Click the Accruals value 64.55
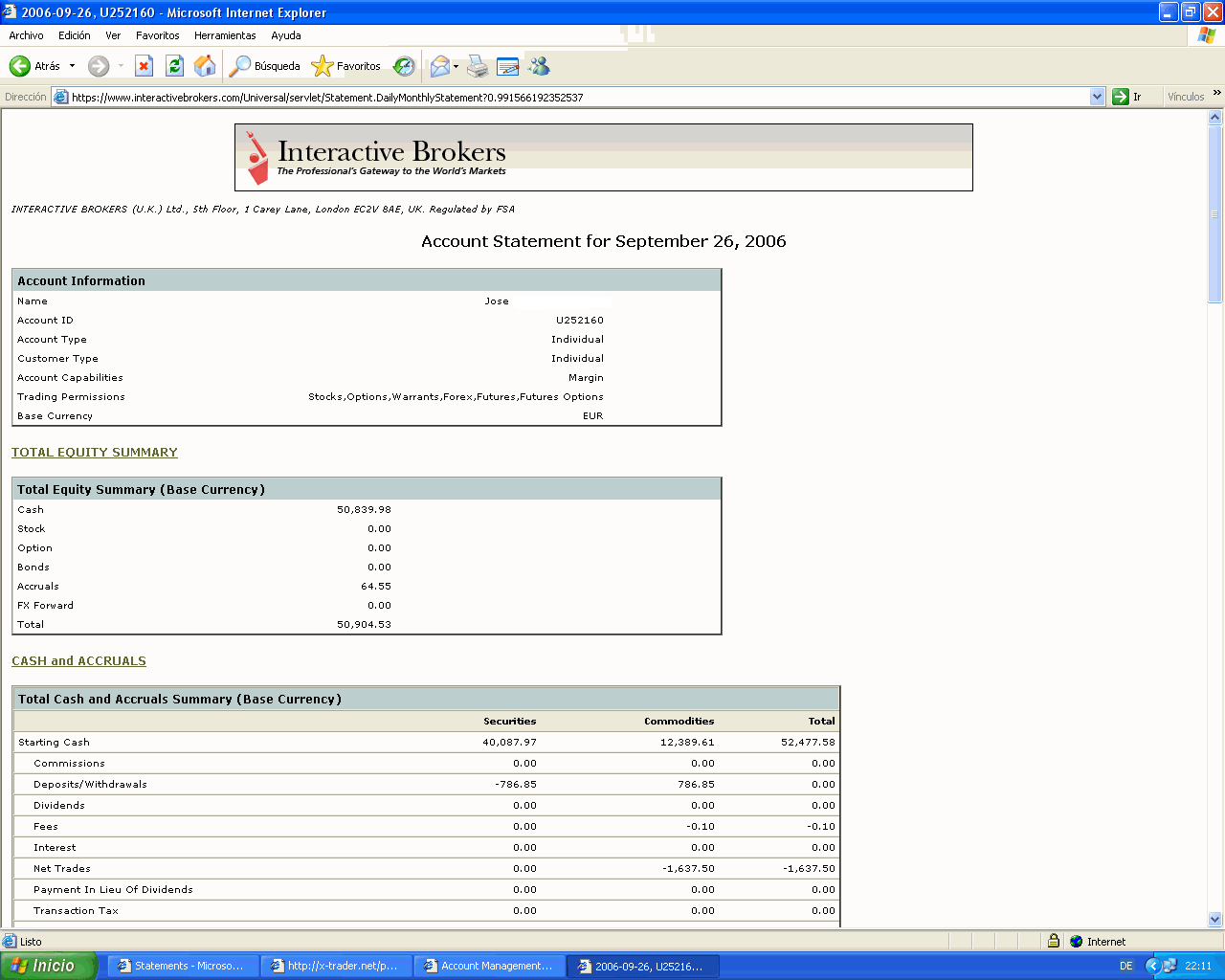1225x980 pixels. pos(376,587)
